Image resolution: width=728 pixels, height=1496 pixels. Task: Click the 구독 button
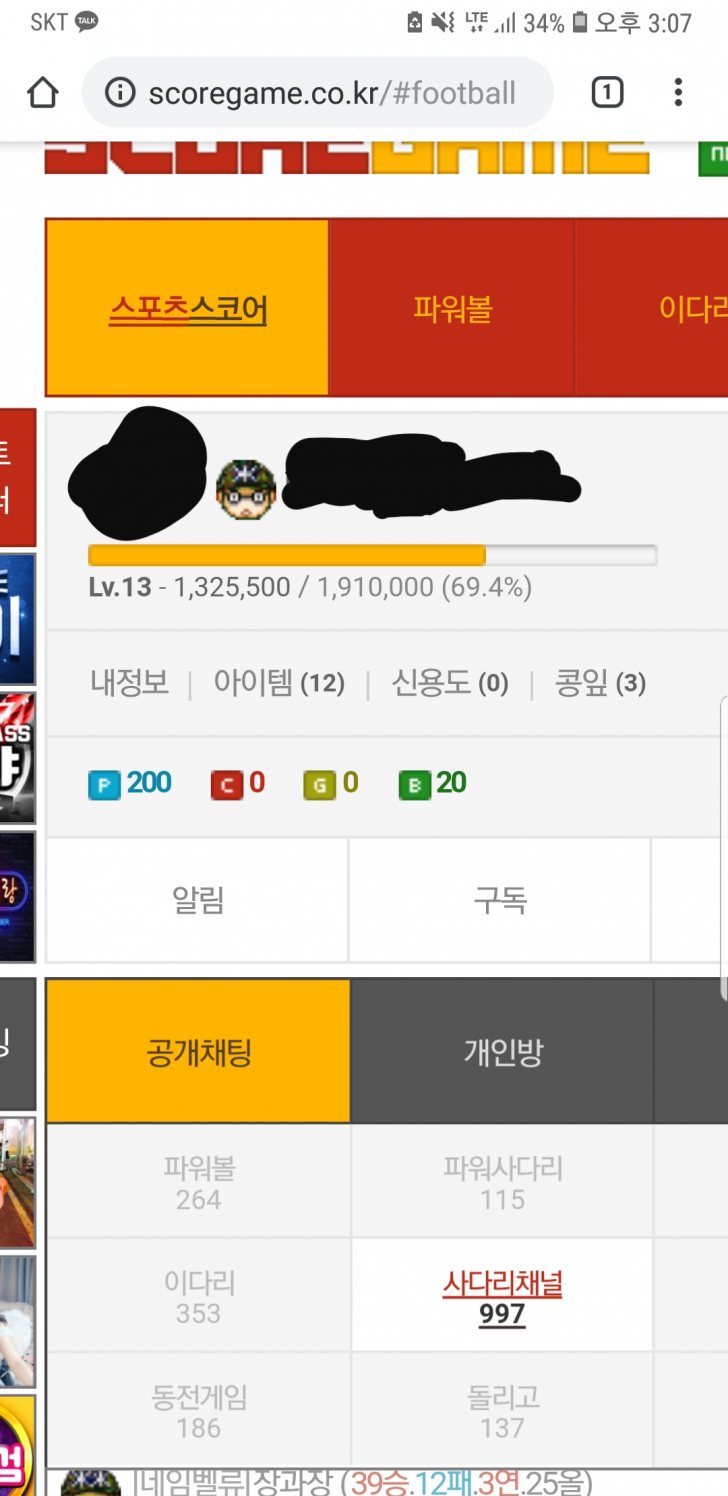500,900
